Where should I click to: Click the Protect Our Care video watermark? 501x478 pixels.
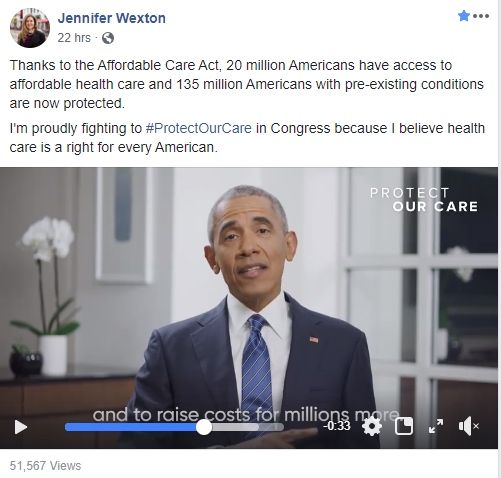pos(424,199)
